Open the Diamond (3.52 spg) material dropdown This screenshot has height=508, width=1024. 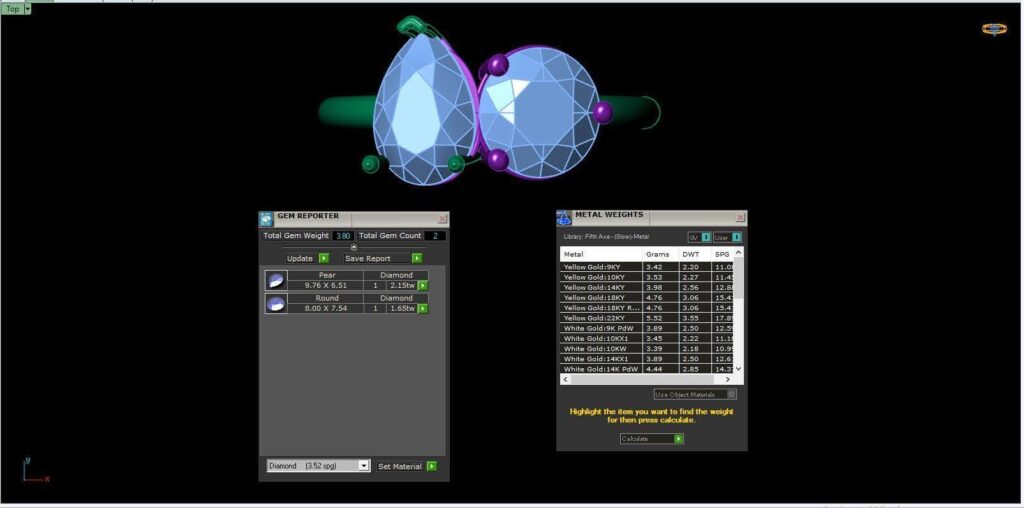(x=318, y=466)
